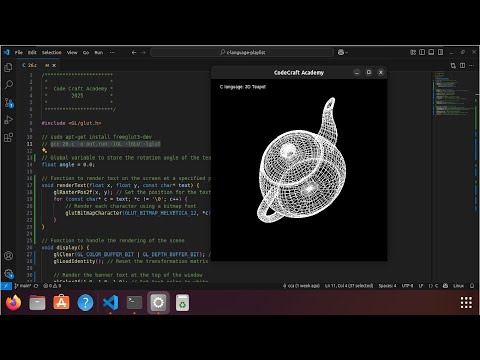Screen dimensions: 480x360
Task: Open the remote window indicator in status bar
Action: click(6, 286)
